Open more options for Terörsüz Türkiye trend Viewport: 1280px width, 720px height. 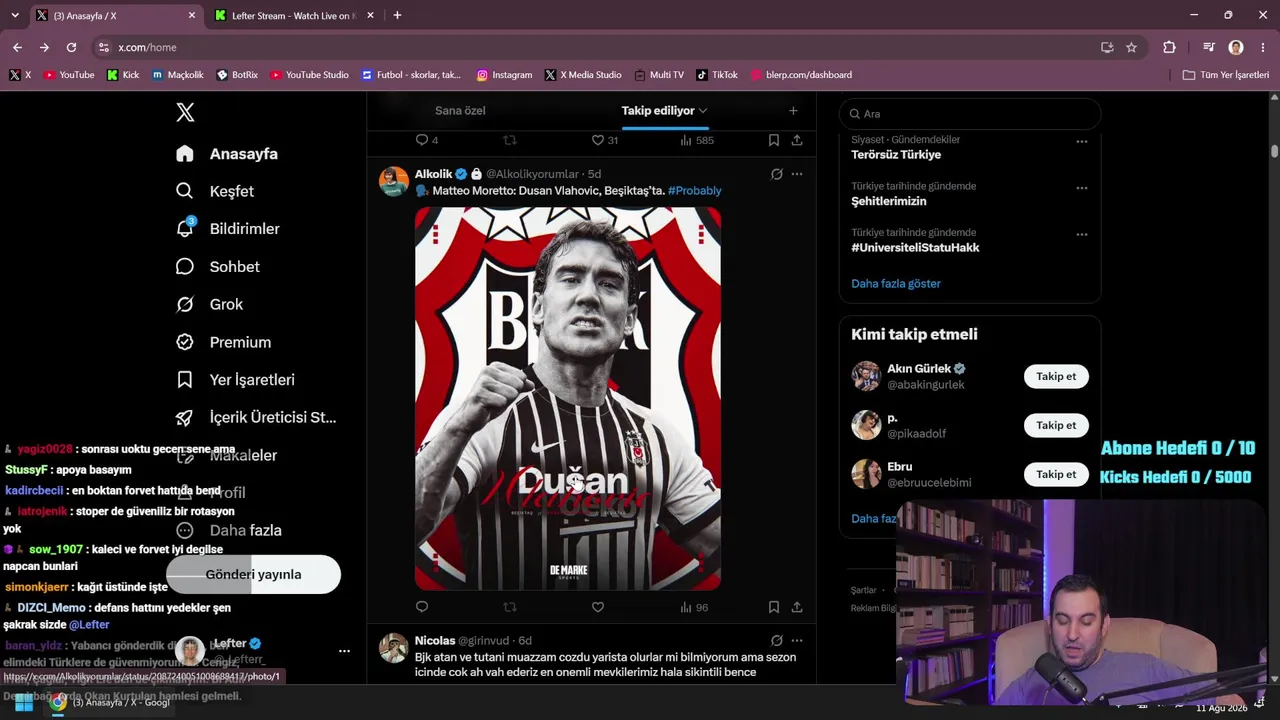[1081, 142]
